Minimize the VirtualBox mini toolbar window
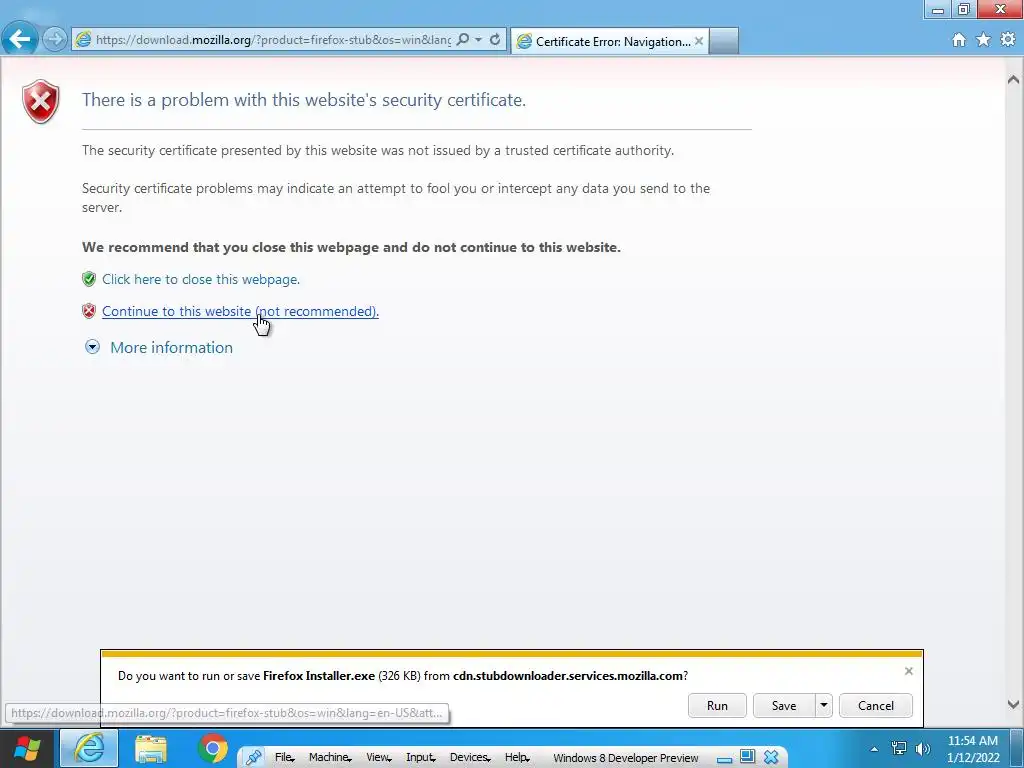1024x768 pixels. tap(724, 758)
